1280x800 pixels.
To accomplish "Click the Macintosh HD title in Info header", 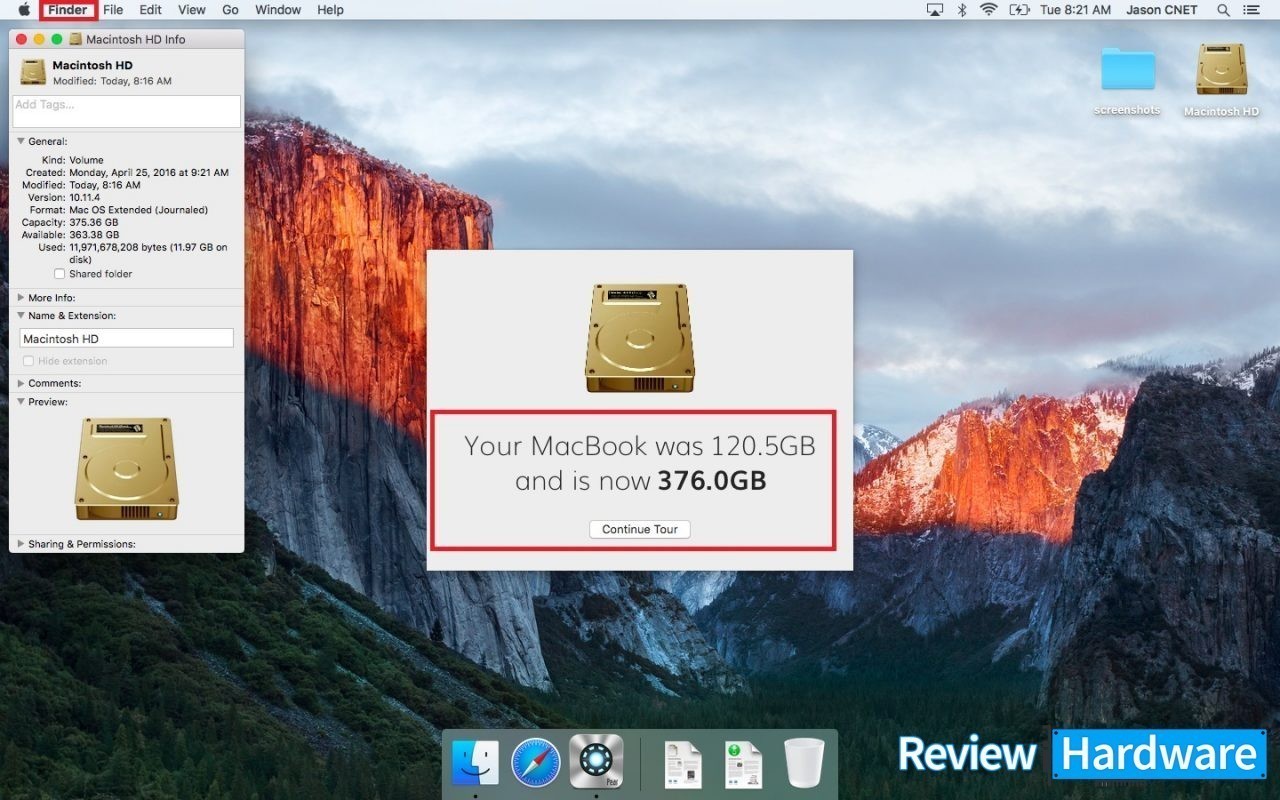I will [x=92, y=65].
